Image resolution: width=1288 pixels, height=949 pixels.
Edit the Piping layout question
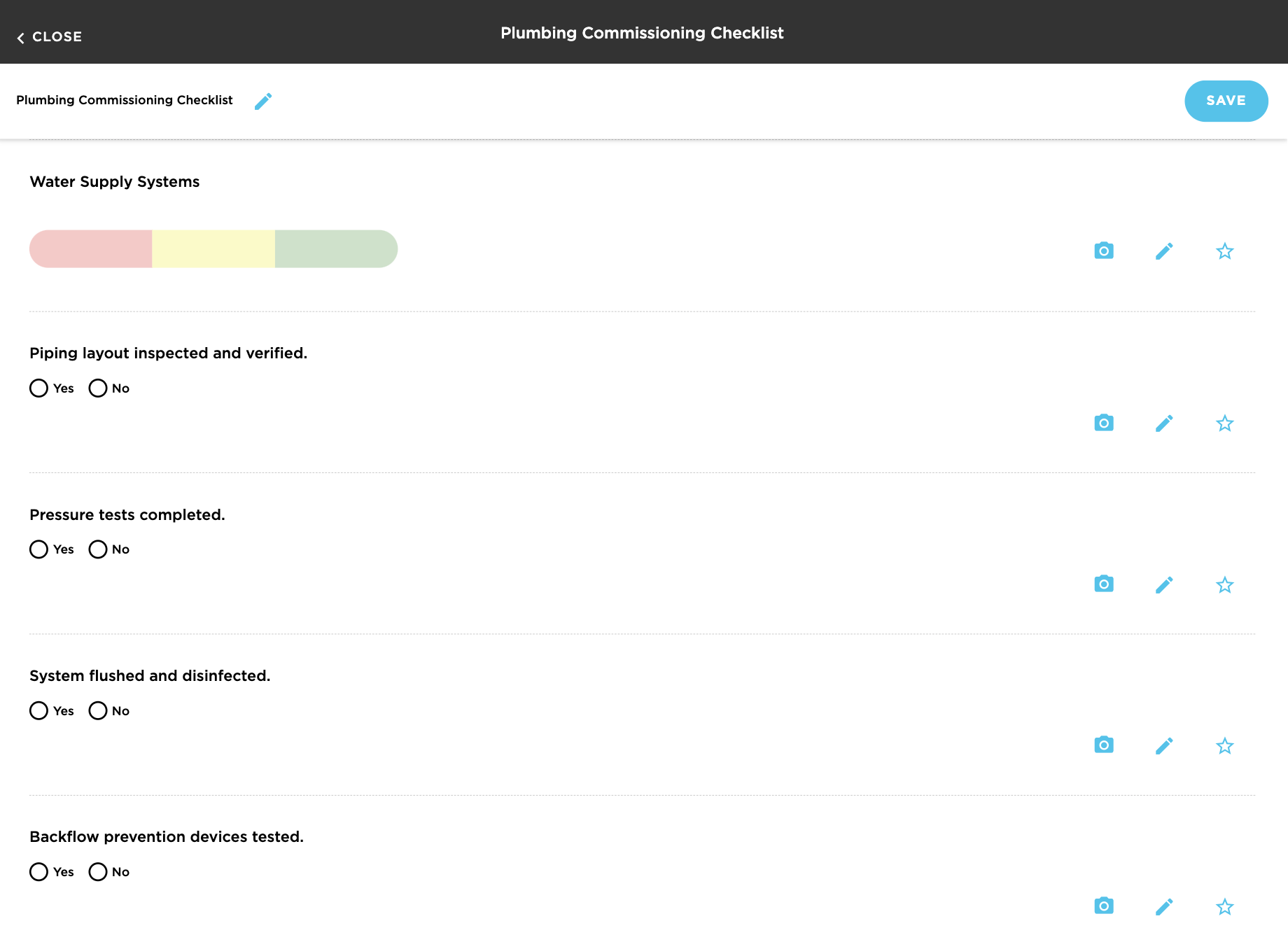click(1164, 423)
